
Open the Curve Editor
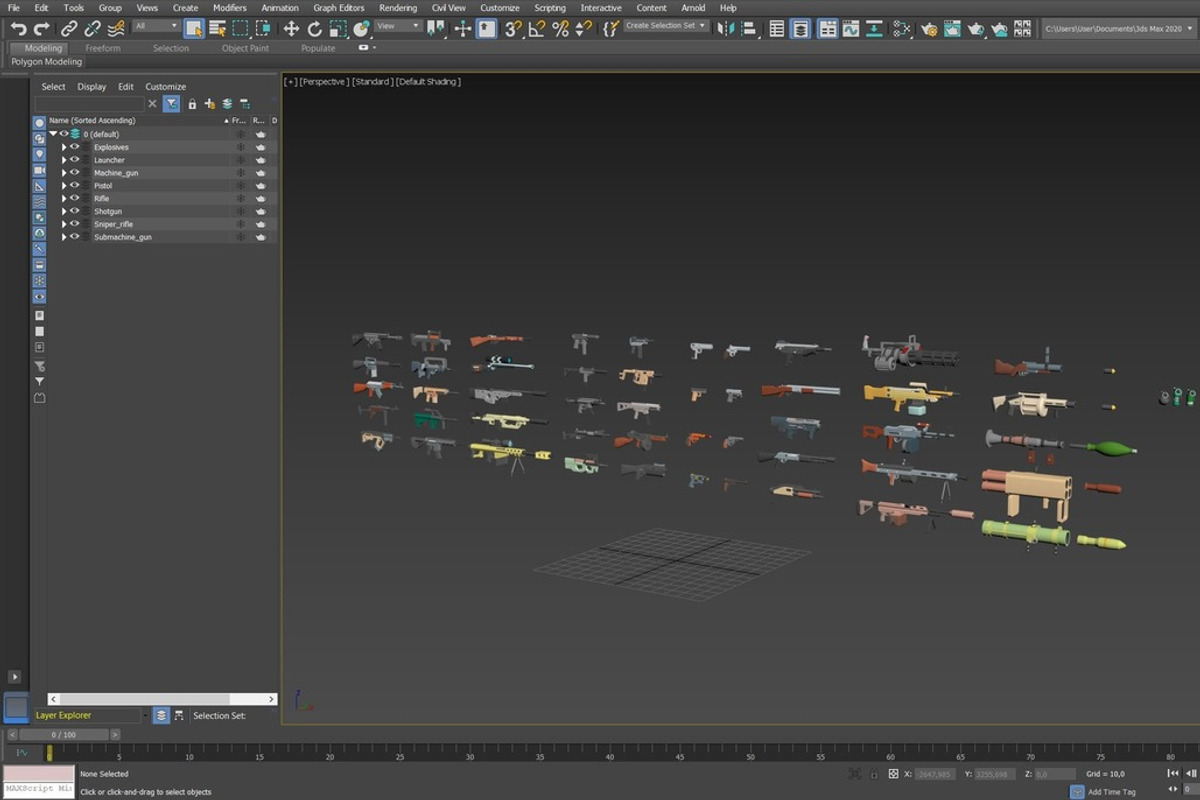pyautogui.click(x=851, y=29)
